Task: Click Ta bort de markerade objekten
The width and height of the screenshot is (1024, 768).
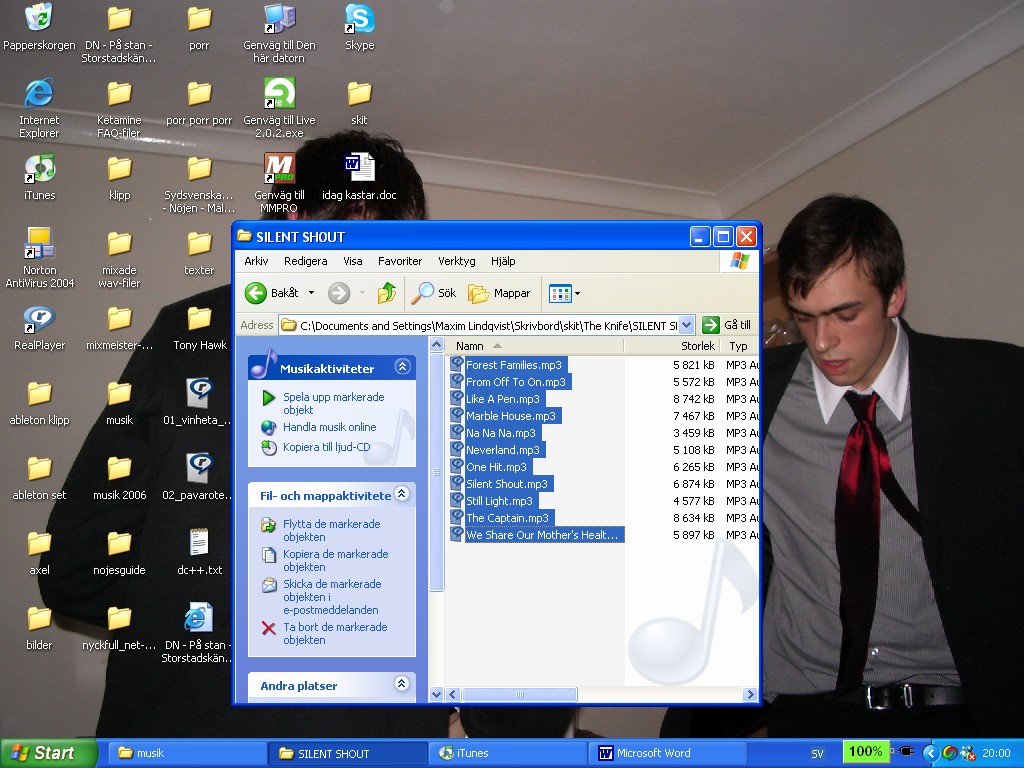Action: tap(334, 633)
